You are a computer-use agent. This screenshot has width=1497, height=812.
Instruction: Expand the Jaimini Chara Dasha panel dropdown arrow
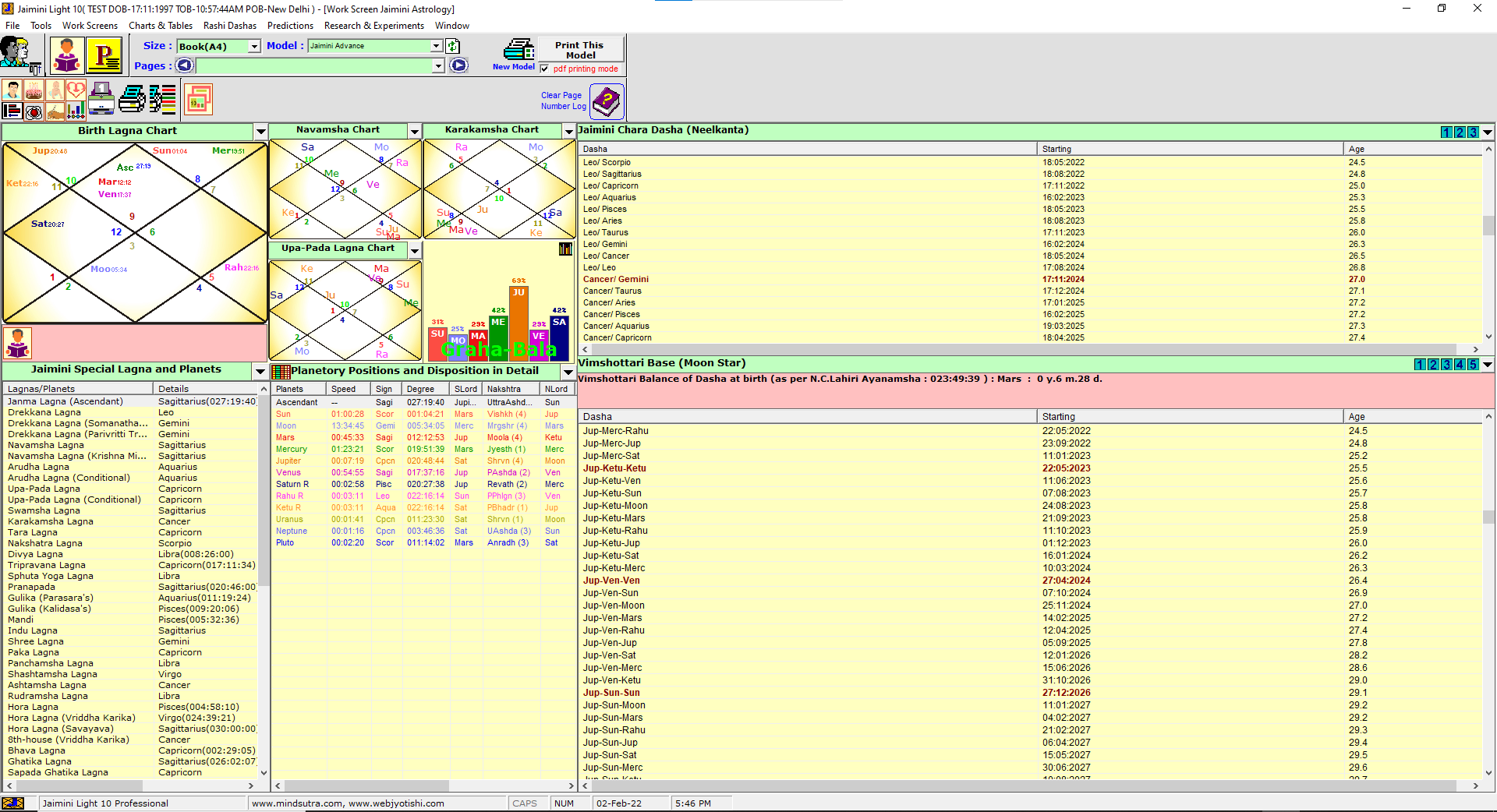1488,132
